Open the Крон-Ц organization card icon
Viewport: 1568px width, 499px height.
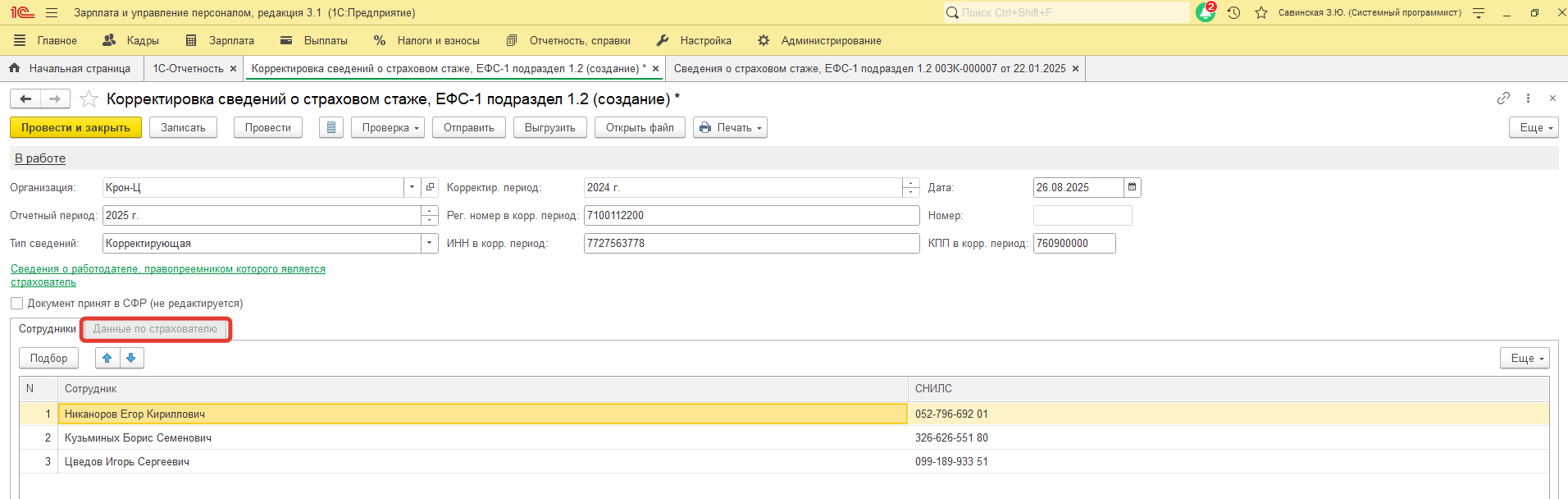[430, 188]
